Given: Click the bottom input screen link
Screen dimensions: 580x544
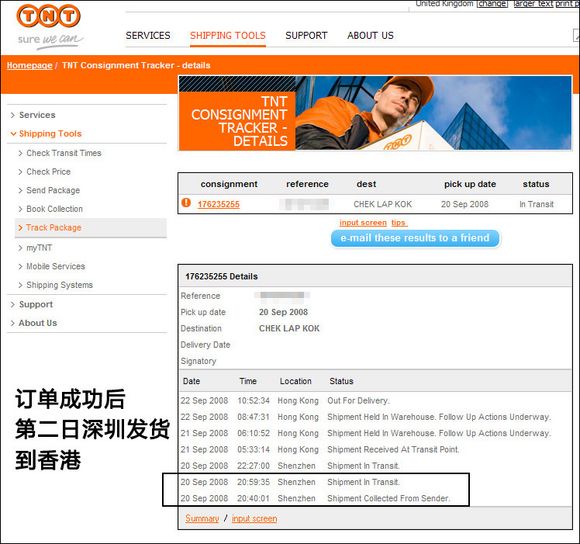Looking at the screenshot, I should coord(254,518).
